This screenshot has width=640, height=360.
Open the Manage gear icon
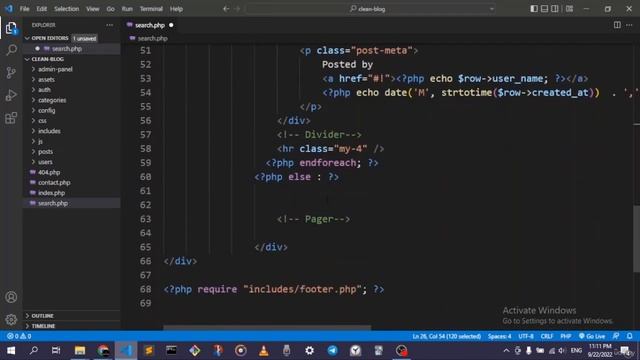[11, 319]
